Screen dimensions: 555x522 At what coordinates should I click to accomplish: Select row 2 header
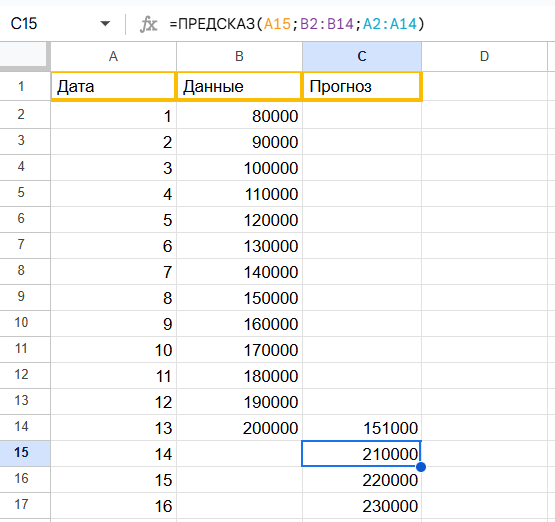pyautogui.click(x=21, y=115)
